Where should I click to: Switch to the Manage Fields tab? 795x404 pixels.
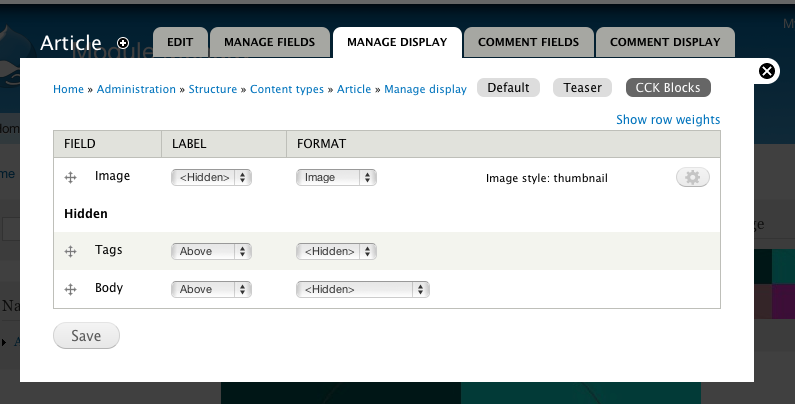point(269,42)
